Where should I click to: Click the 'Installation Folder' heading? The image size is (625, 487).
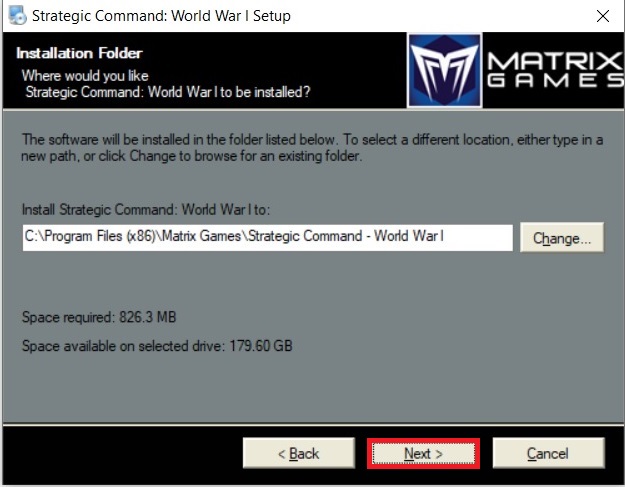coord(79,53)
